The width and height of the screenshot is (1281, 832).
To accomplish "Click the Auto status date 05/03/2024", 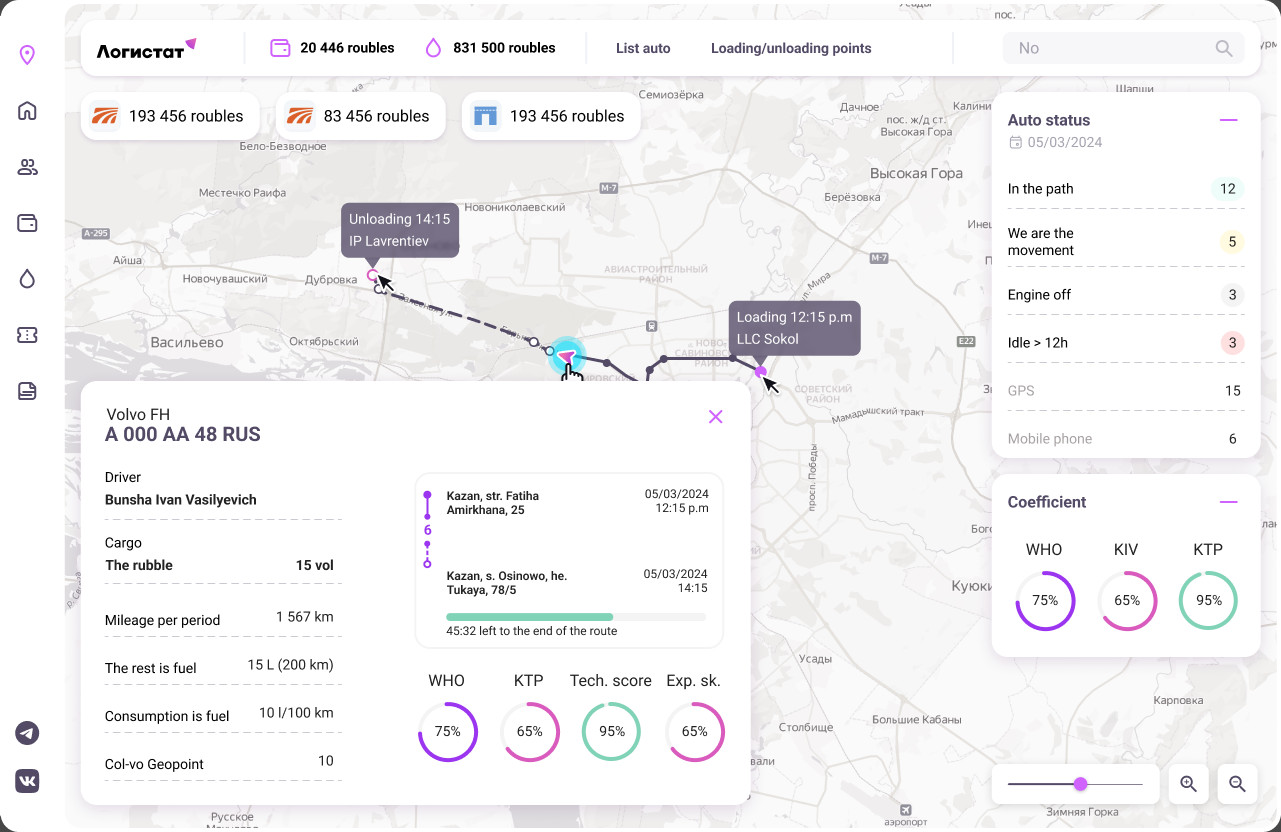I will (x=1065, y=143).
